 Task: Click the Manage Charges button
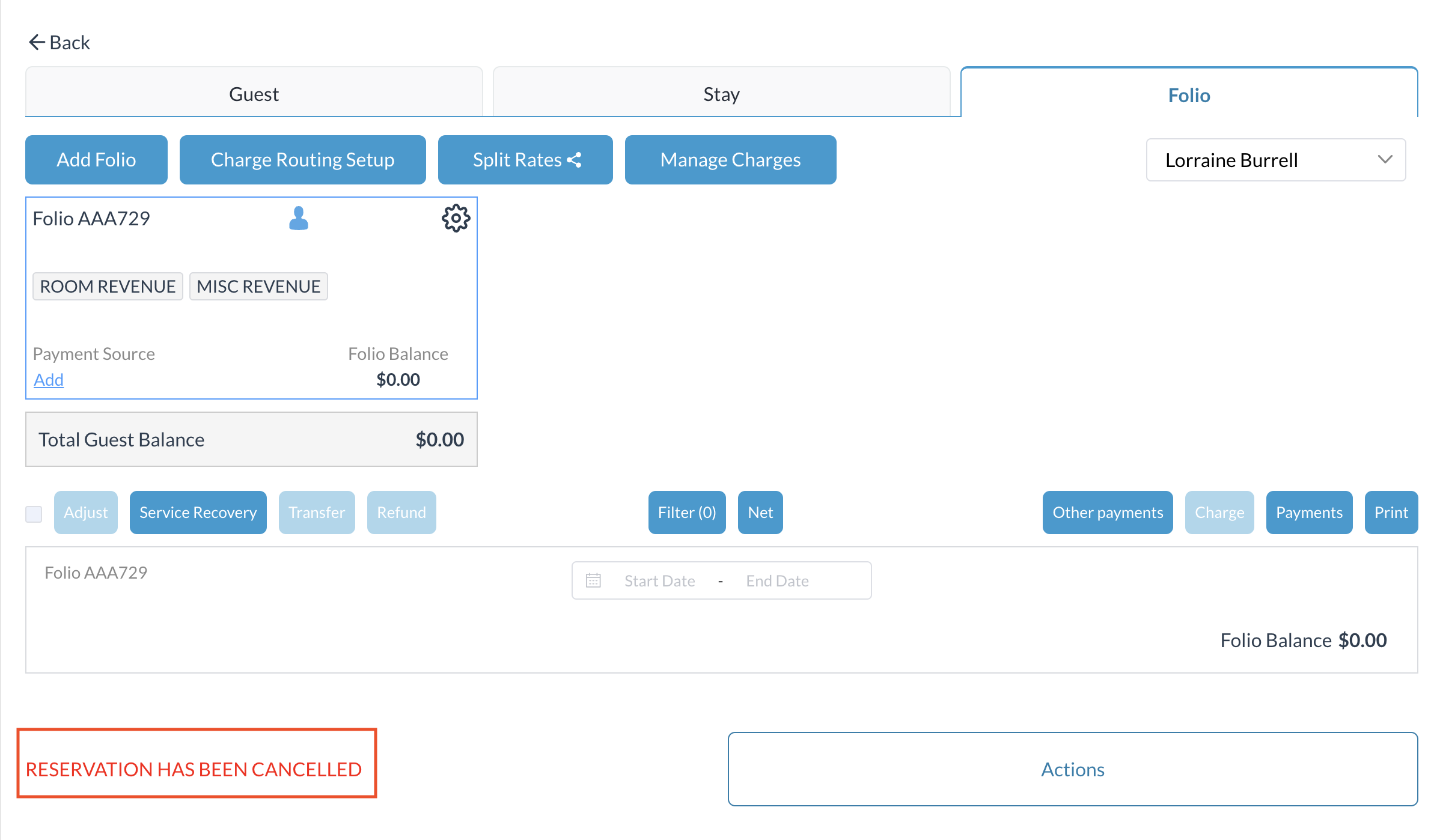coord(730,160)
